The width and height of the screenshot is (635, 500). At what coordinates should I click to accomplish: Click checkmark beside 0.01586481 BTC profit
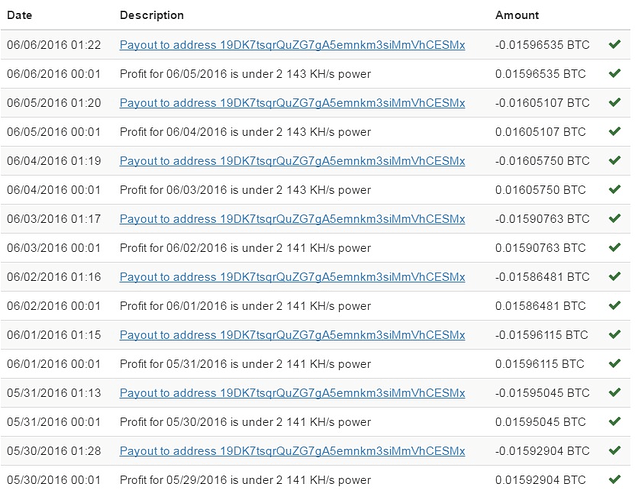[x=615, y=306]
